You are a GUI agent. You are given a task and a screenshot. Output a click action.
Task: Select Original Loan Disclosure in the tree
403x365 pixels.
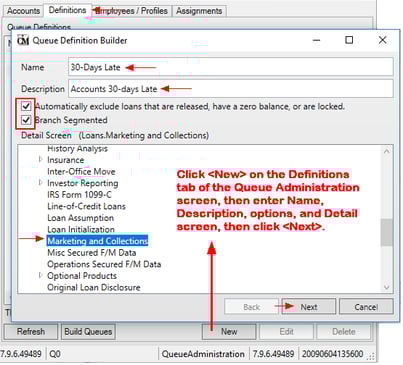94,287
